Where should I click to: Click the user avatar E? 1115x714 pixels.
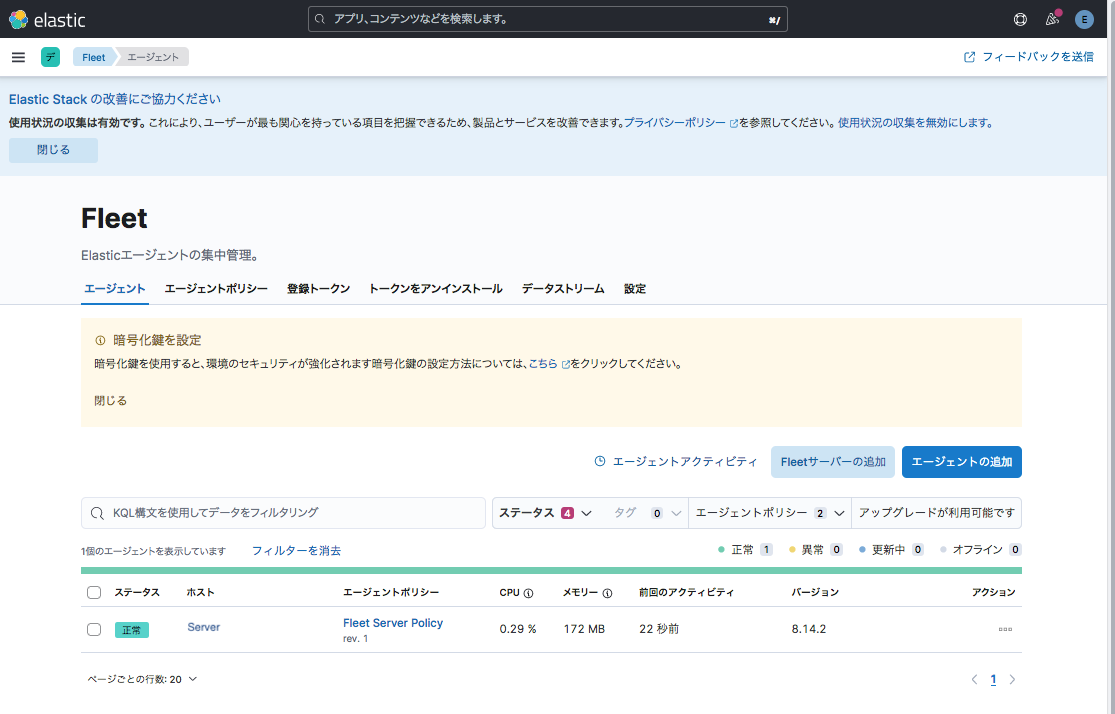(x=1084, y=19)
